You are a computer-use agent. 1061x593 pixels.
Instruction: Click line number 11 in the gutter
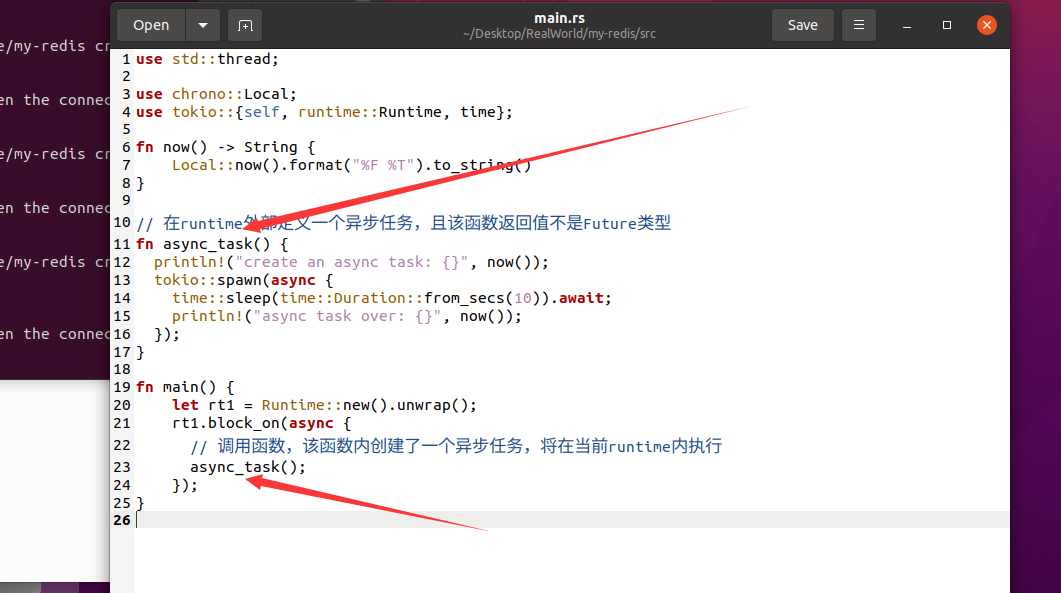coord(122,244)
